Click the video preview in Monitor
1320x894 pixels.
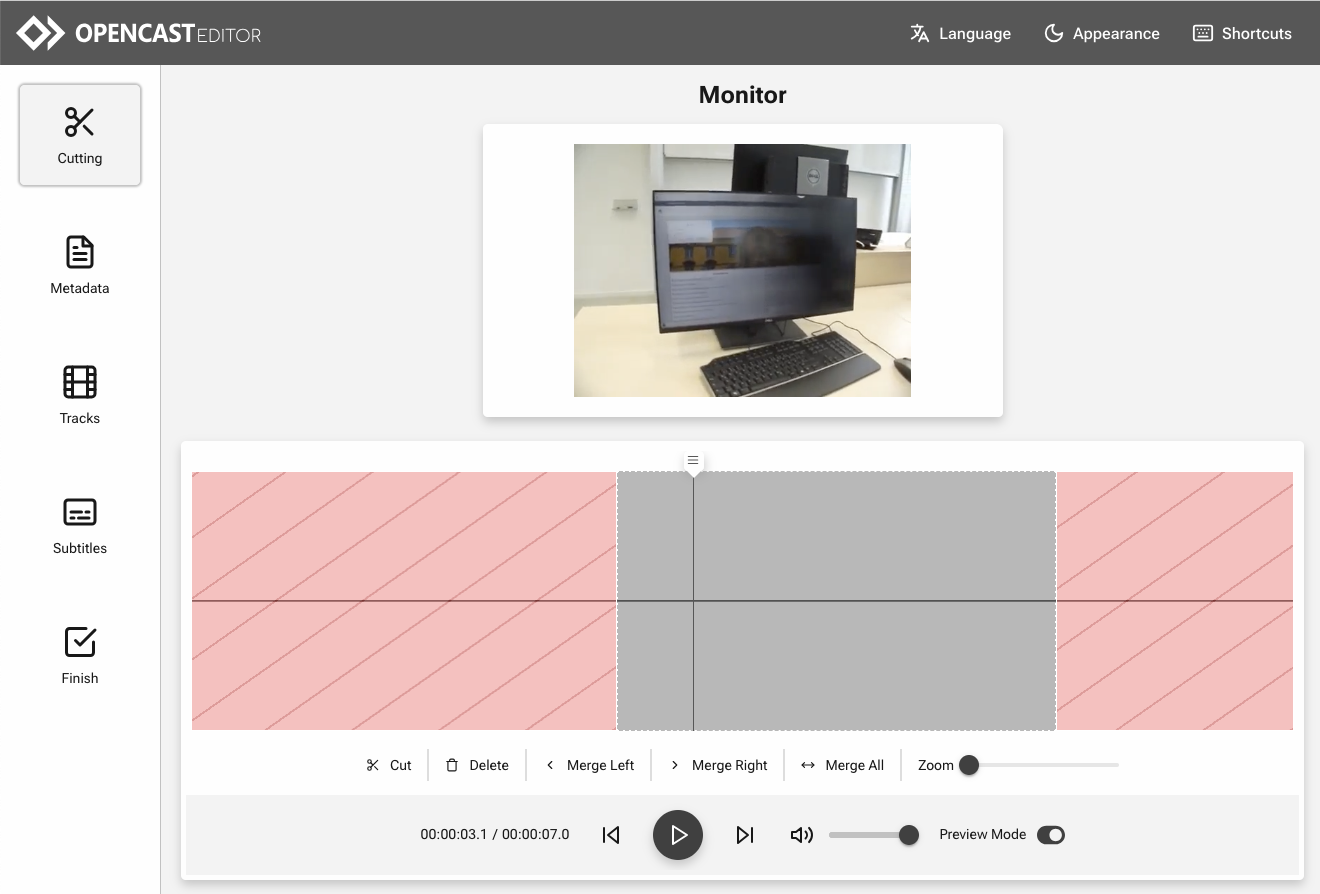tap(742, 270)
